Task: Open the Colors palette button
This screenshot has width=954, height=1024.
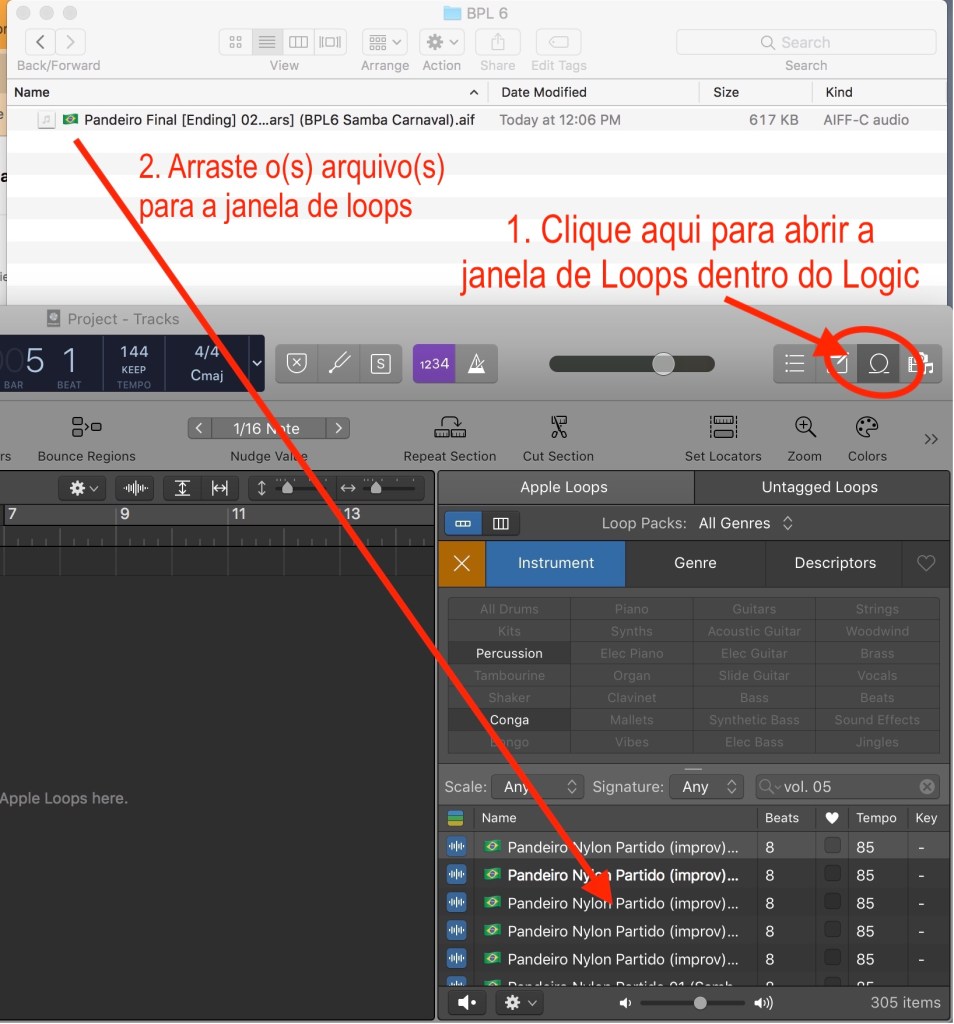Action: pos(867,439)
